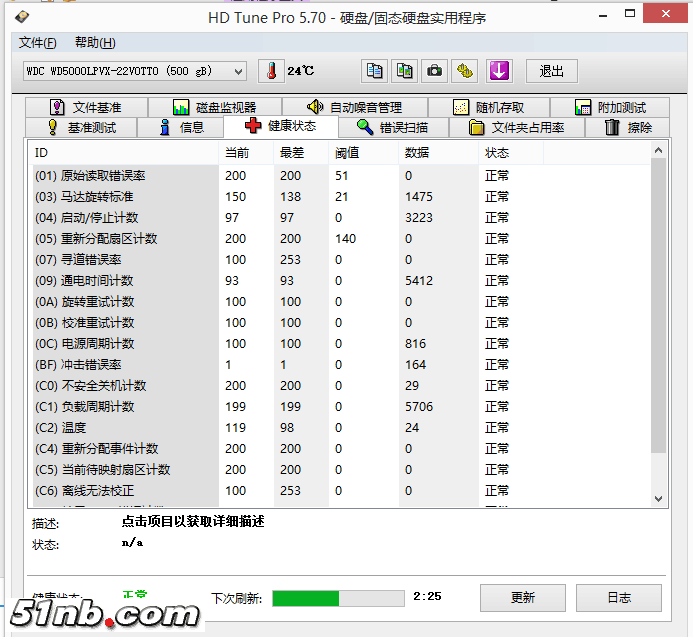Click the green refresh progress bar
Viewport: 693px width, 637px height.
(338, 598)
